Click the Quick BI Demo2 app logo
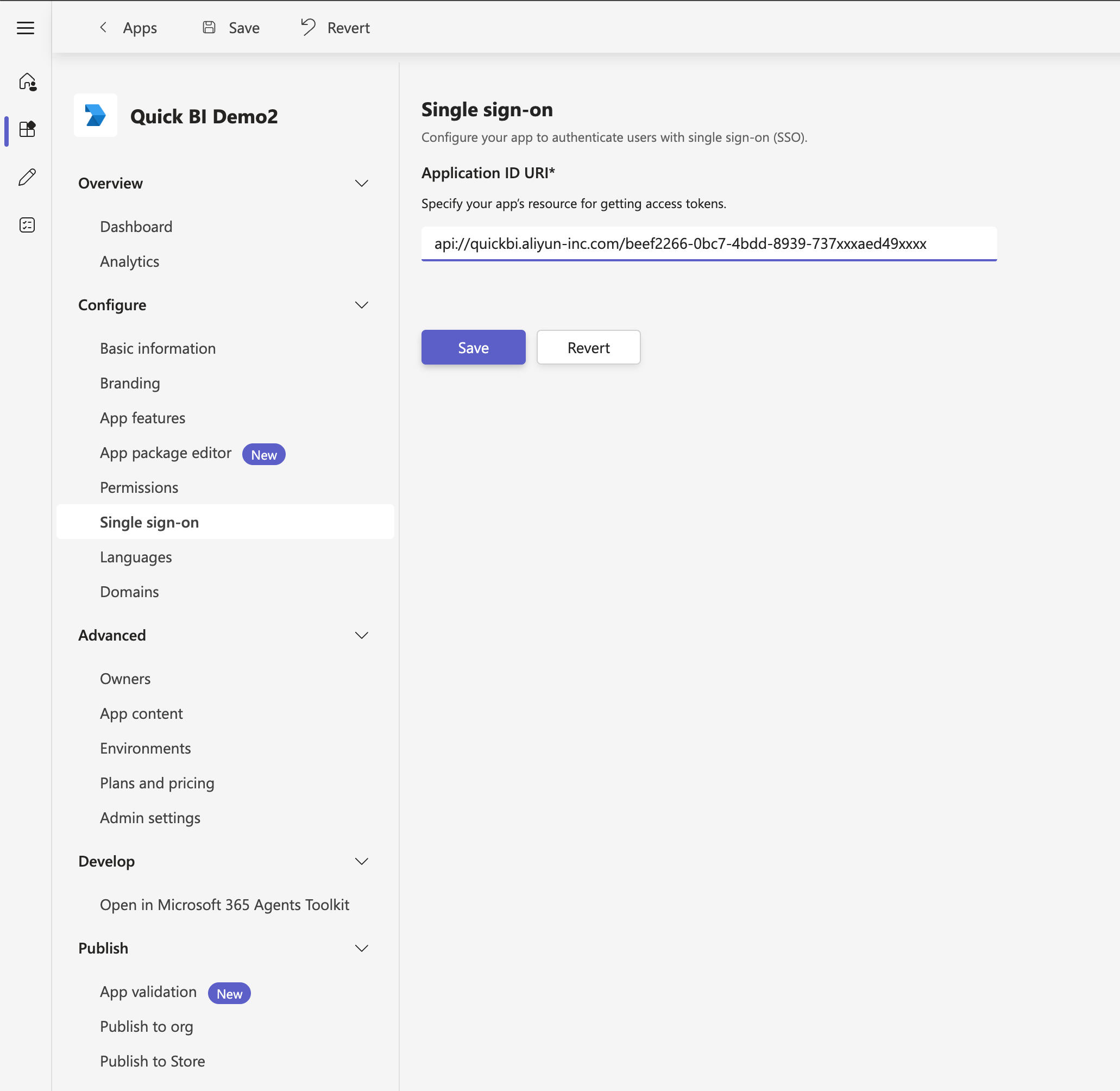 (95, 115)
